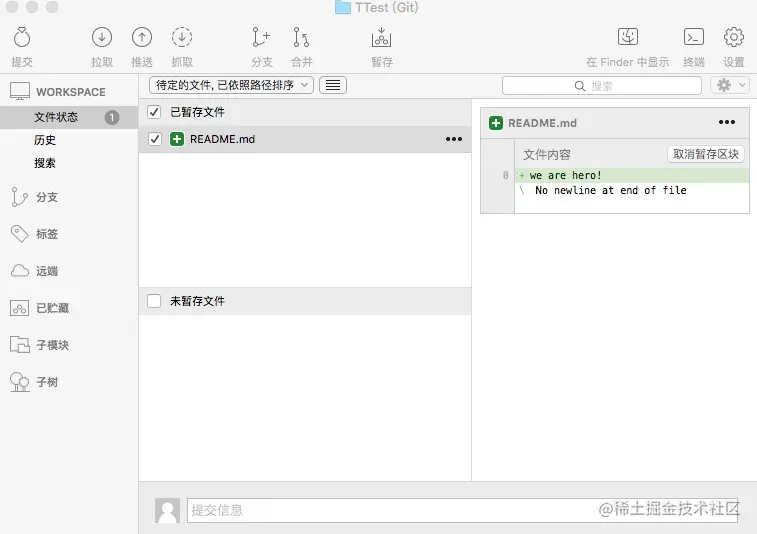Click the Push (推送) toolbar icon
This screenshot has height=534, width=757.
pos(142,37)
